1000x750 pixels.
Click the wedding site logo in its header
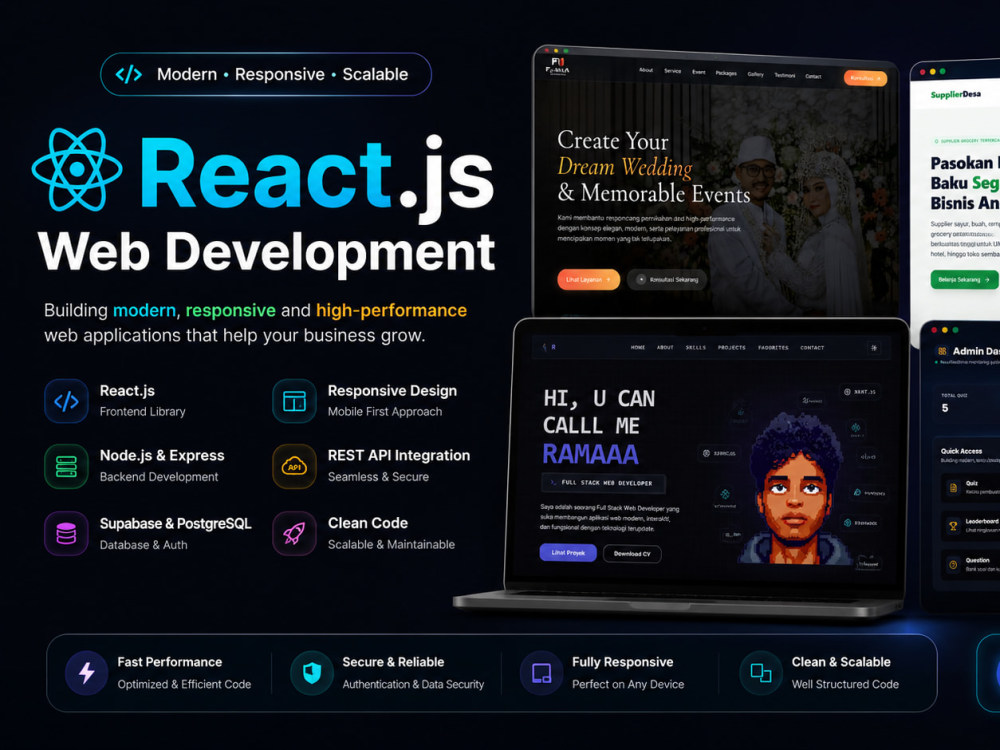pos(557,66)
